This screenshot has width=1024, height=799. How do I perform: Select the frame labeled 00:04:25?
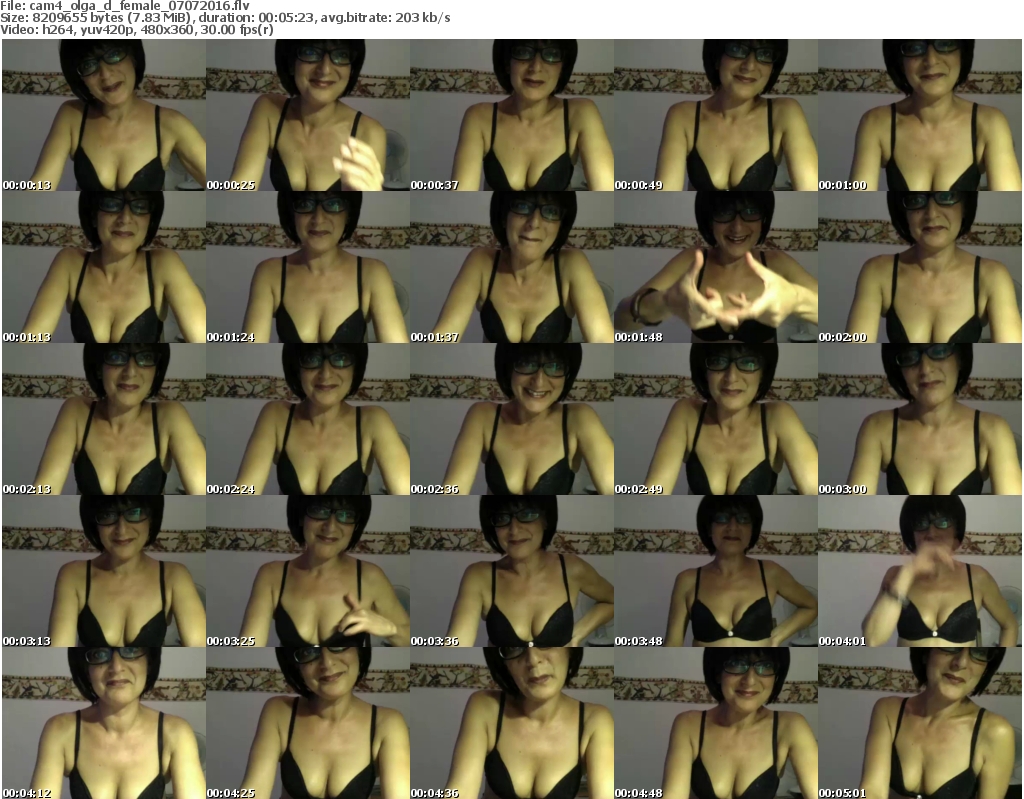pos(308,723)
